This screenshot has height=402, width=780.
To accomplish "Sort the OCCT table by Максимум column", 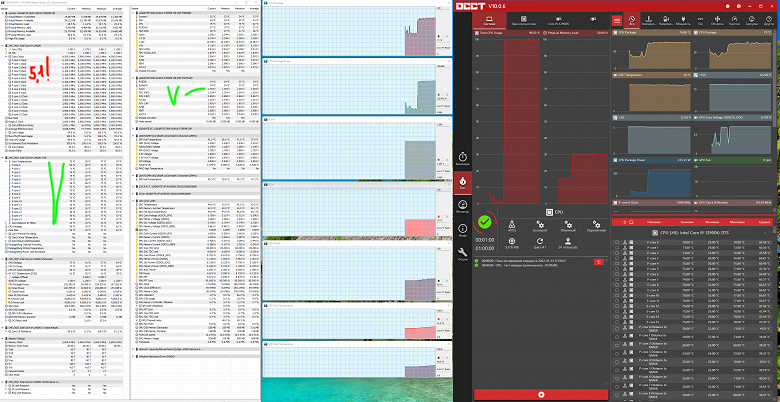I will point(737,222).
